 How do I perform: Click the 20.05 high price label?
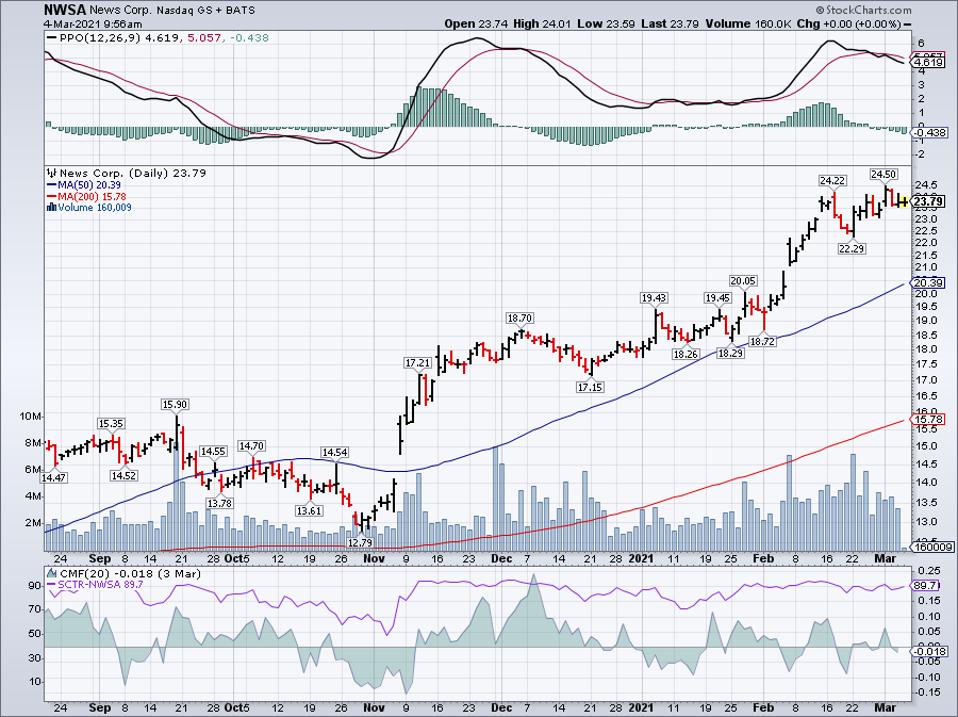point(743,281)
